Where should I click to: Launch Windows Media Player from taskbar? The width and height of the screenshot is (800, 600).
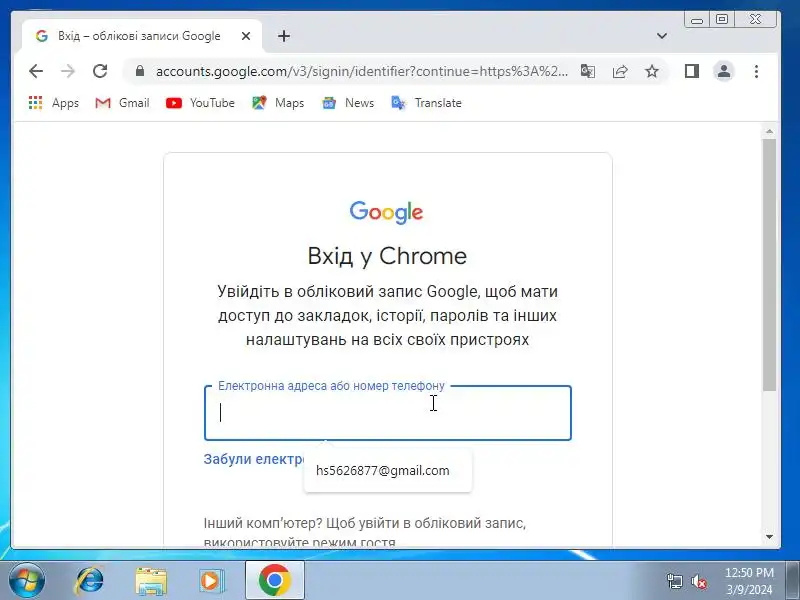[211, 581]
